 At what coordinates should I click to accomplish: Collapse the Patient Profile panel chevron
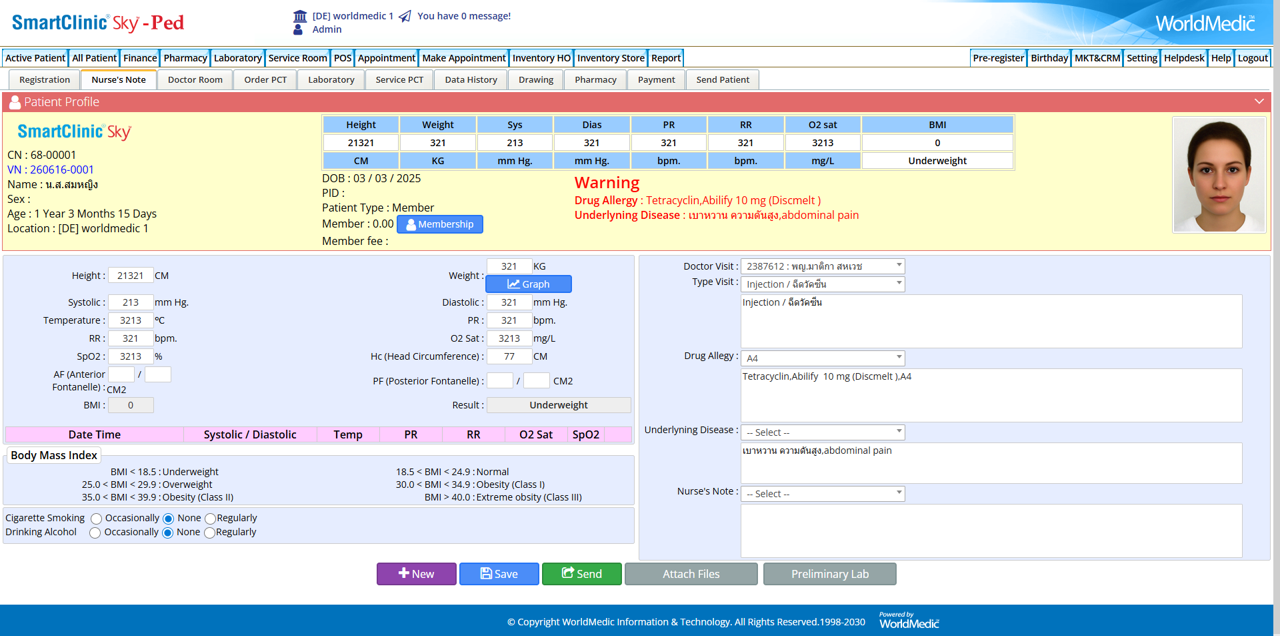pos(1259,102)
